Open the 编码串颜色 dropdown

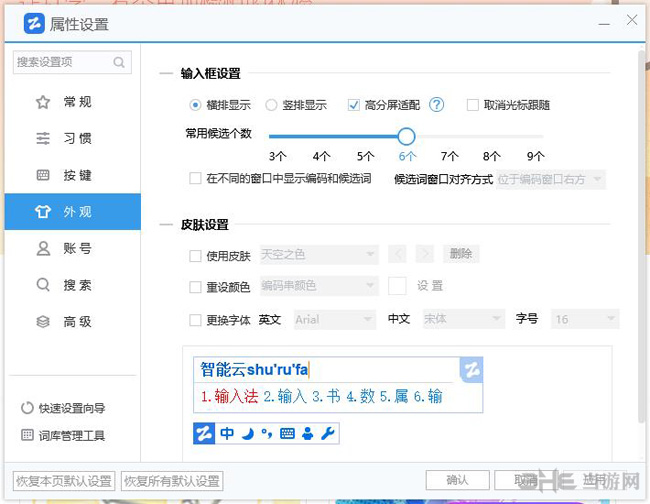click(319, 286)
